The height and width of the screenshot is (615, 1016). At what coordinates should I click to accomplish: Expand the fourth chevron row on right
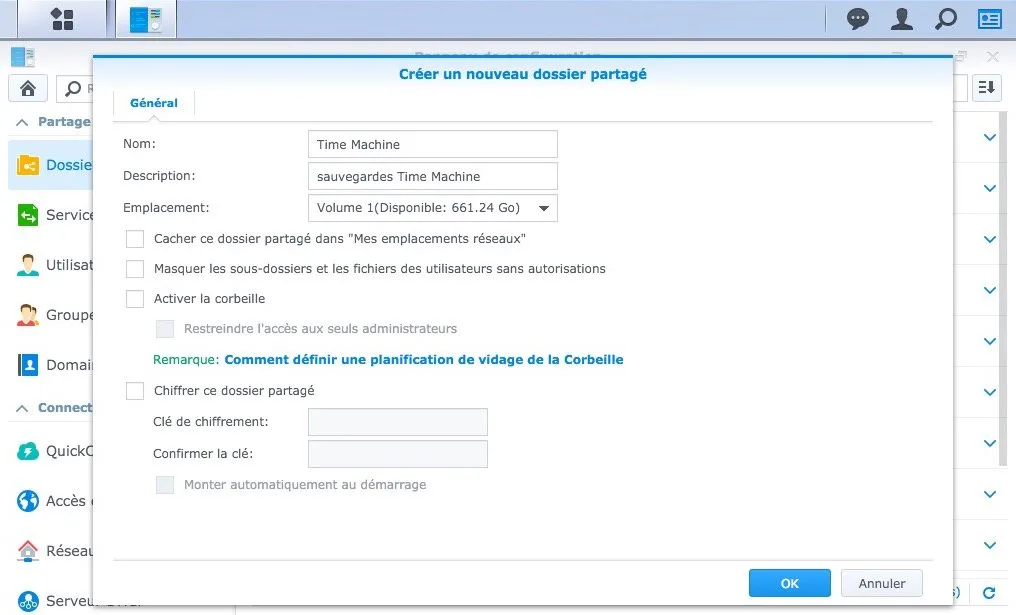(989, 290)
